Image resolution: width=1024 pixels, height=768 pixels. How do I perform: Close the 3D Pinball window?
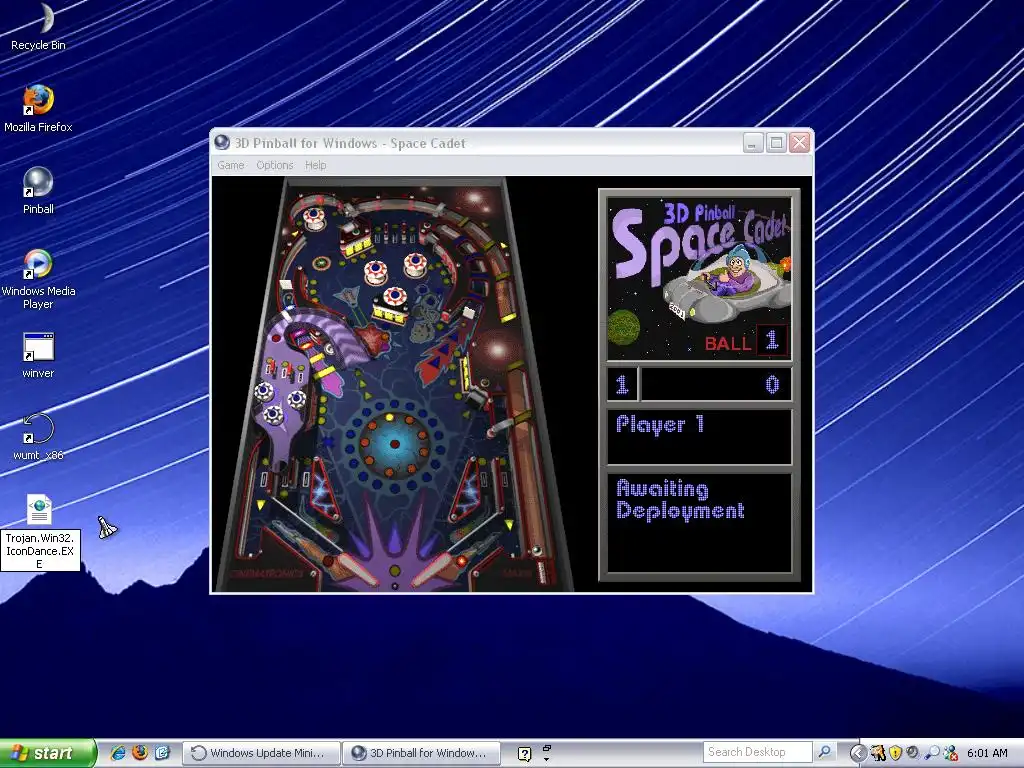point(799,142)
